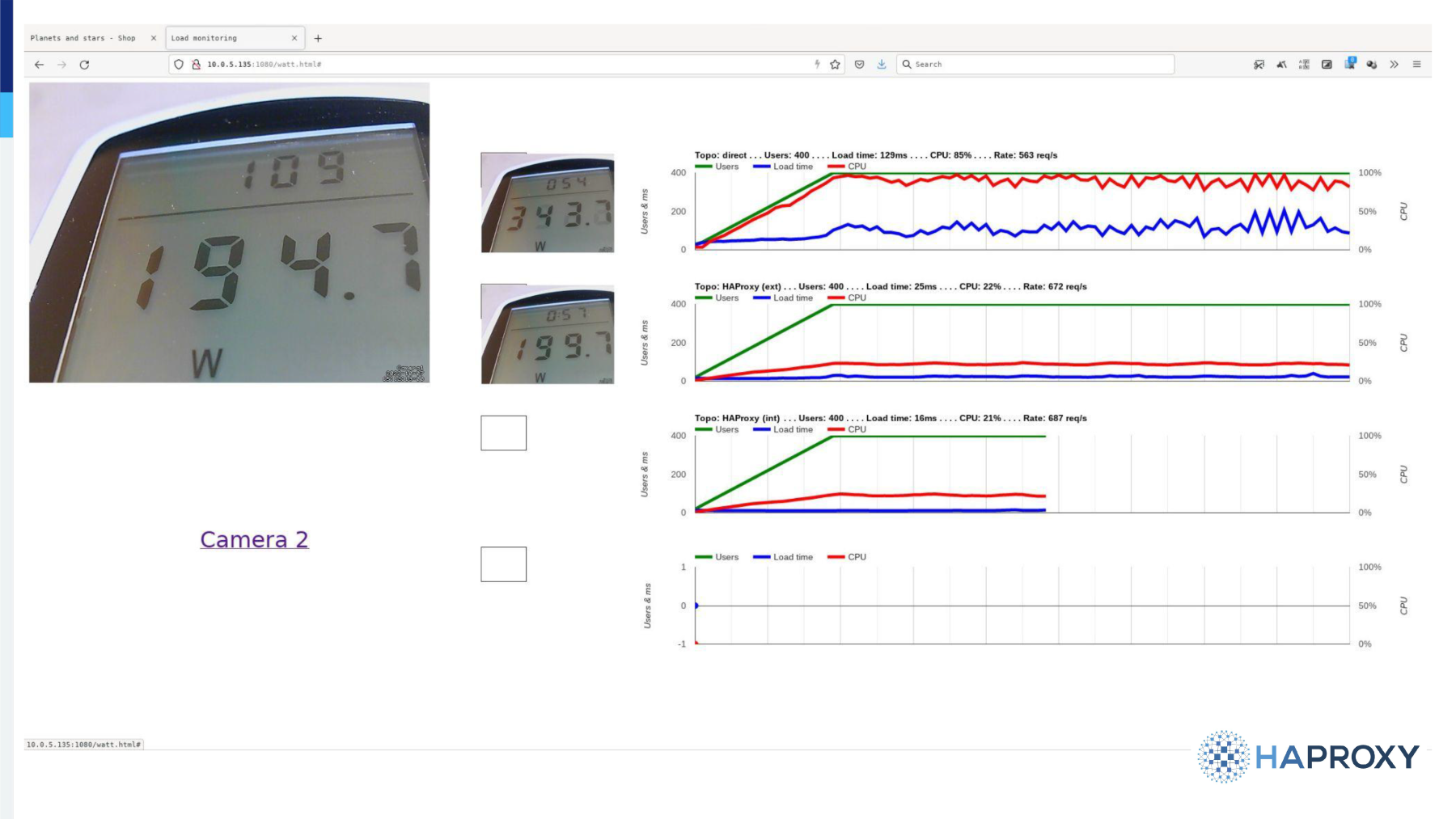The height and width of the screenshot is (819, 1456).
Task: Go back using the browser back arrow
Action: pos(39,65)
